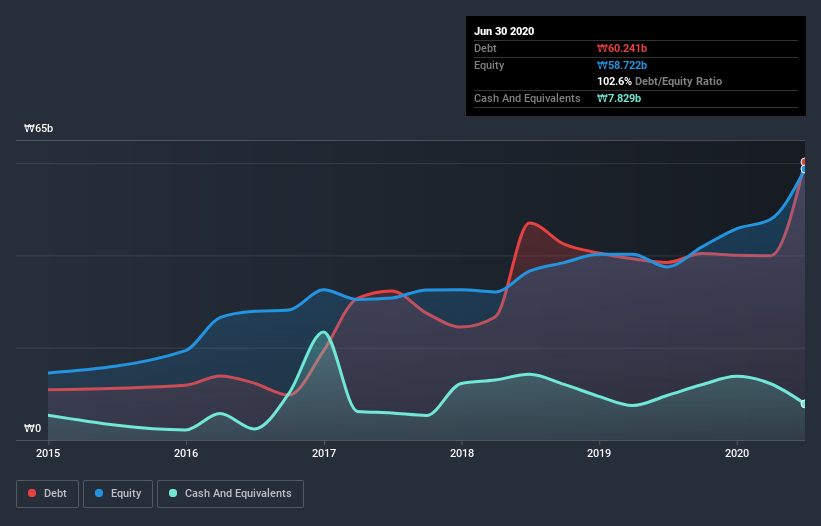Screen dimensions: 821x526
Task: Click the 2015 x-axis label
Action: [48, 453]
